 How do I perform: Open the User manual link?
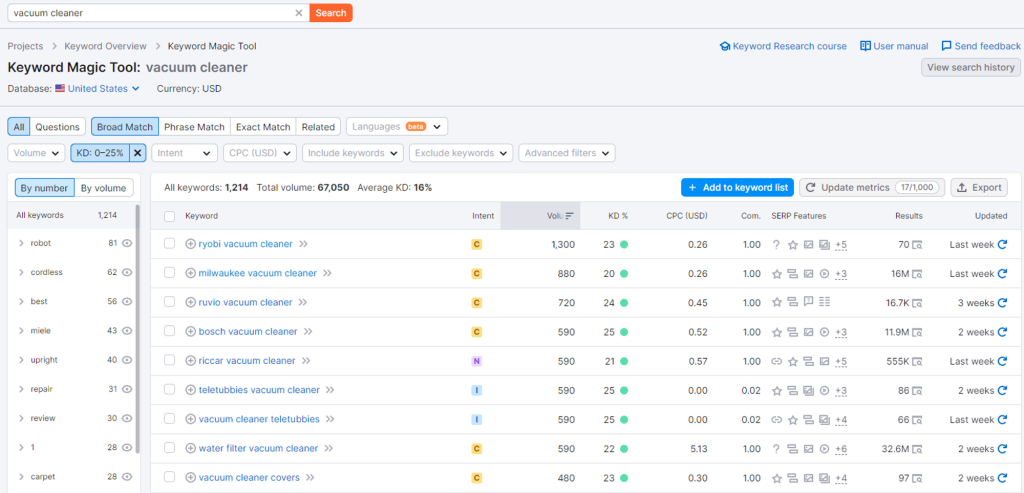894,46
